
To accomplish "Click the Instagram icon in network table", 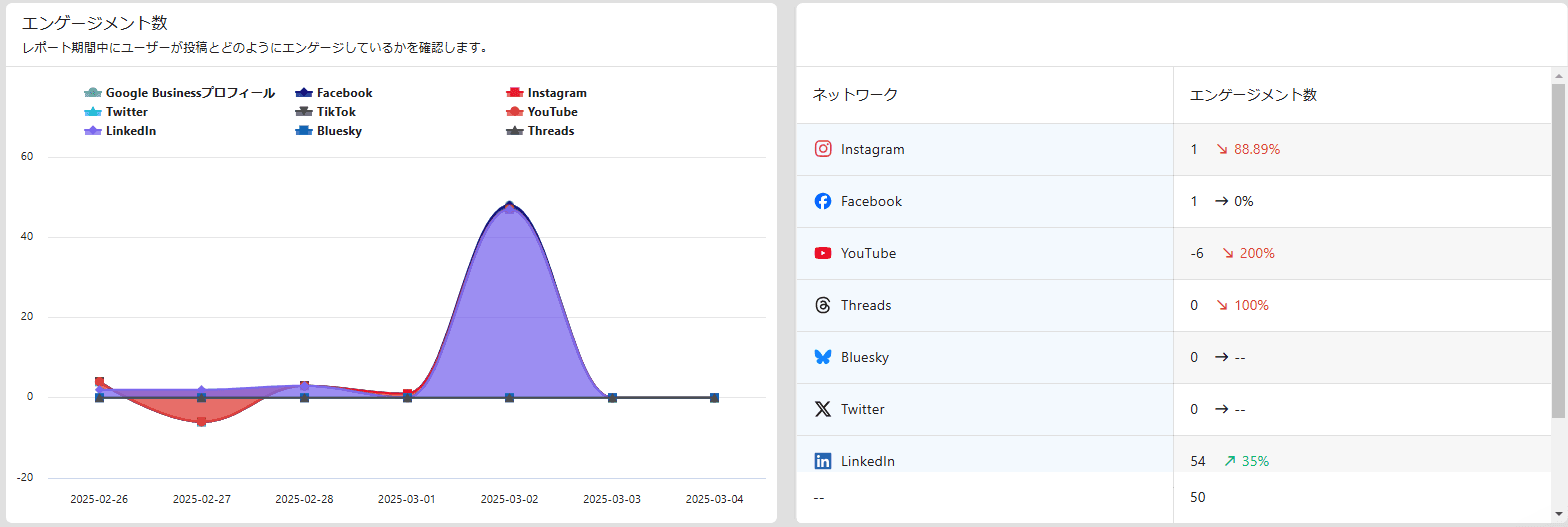I will 823,149.
